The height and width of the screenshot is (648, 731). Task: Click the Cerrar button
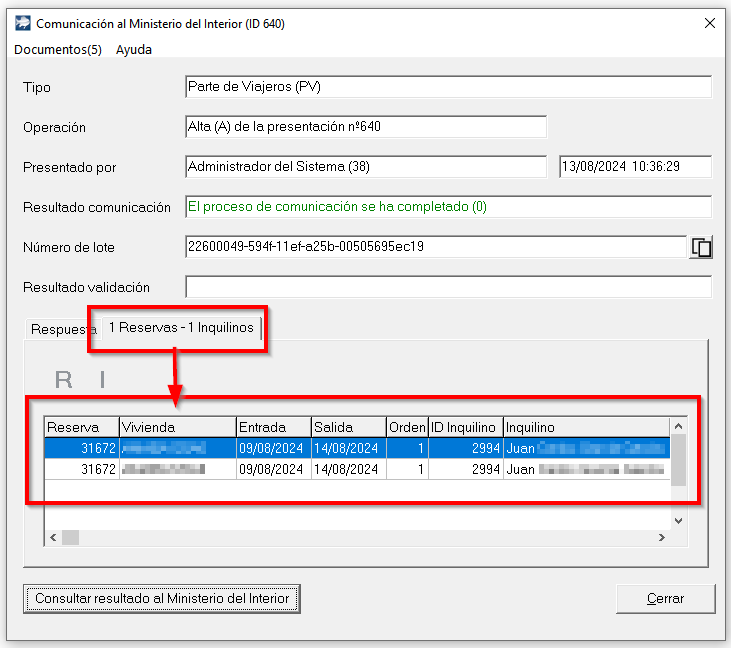(665, 599)
